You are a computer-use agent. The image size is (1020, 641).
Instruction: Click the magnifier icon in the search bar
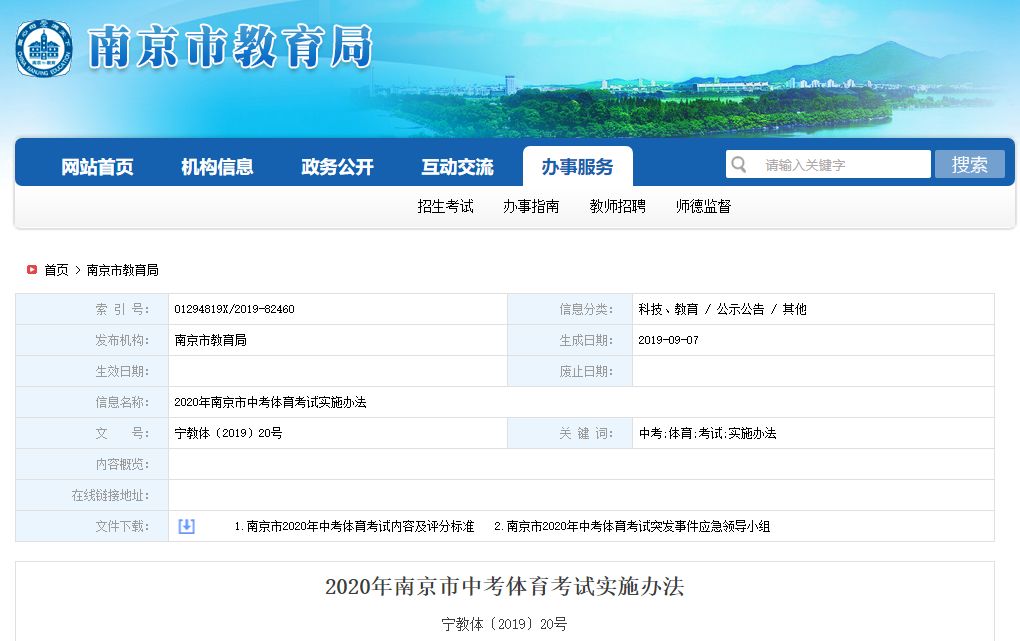739,163
